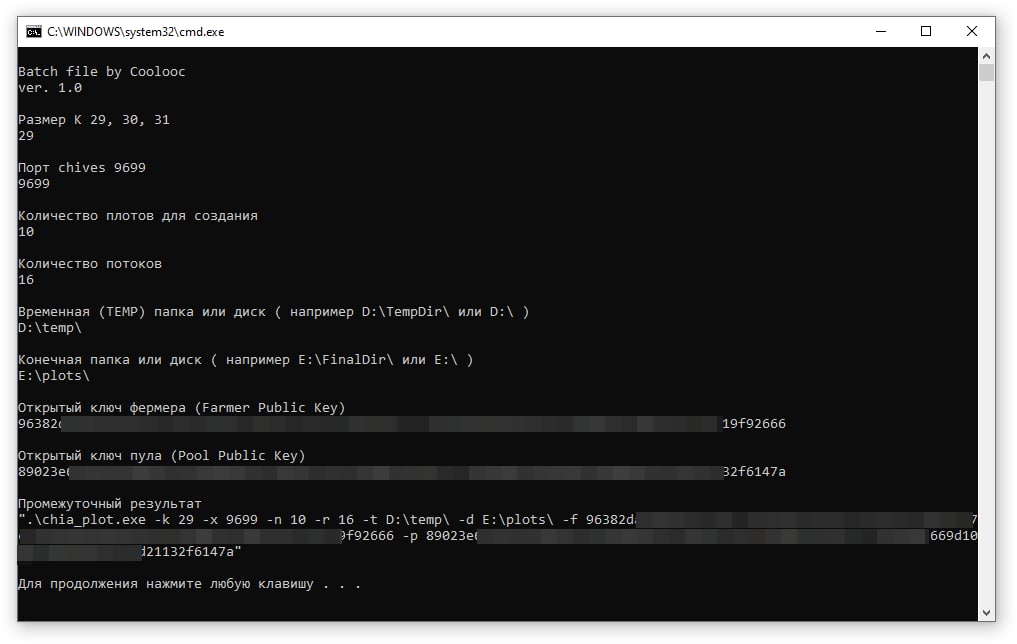
Task: Click 'Открытый ключ пула (Pool Public Key)'
Action: pyautogui.click(x=162, y=456)
